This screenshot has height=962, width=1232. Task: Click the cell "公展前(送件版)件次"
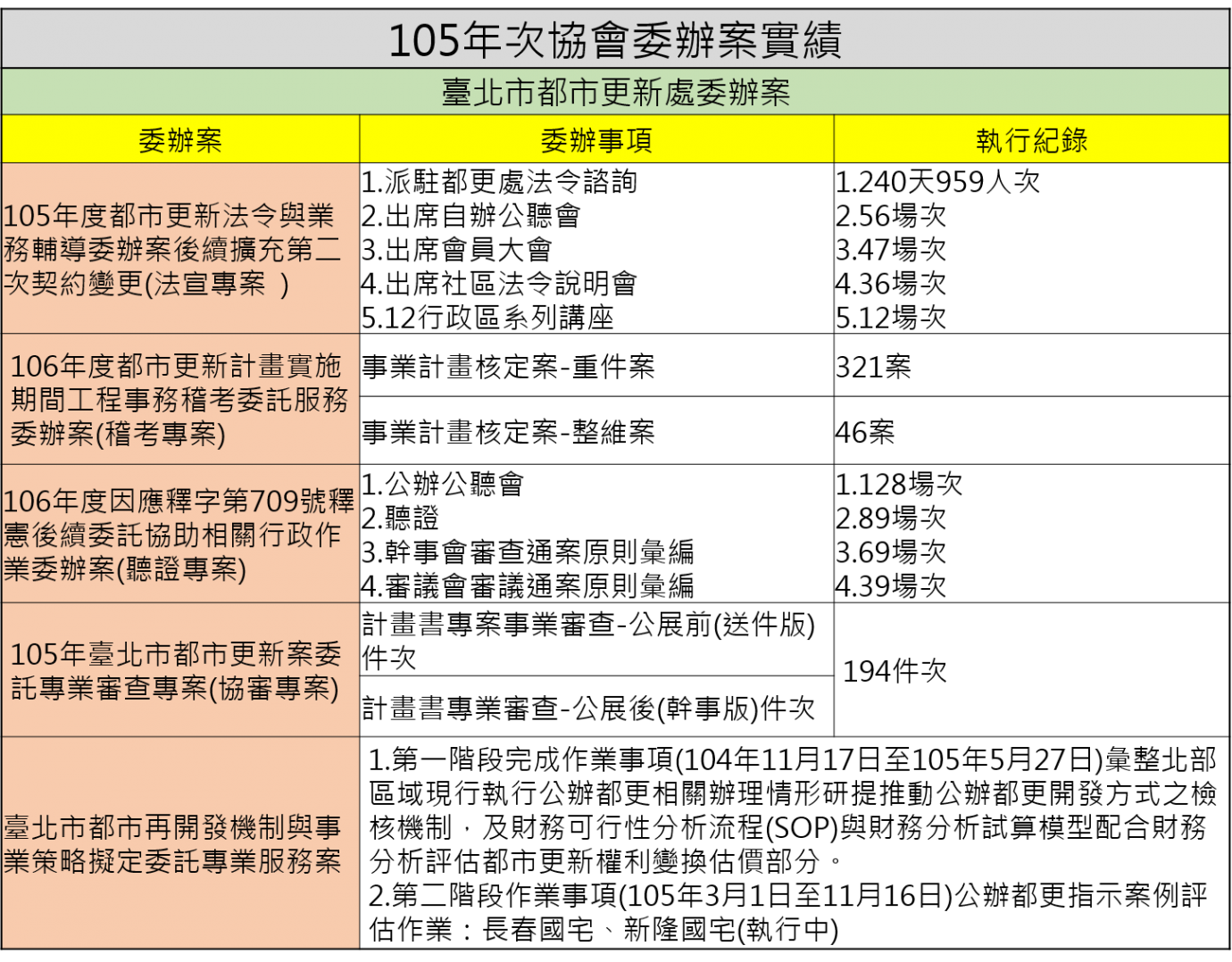pos(596,641)
